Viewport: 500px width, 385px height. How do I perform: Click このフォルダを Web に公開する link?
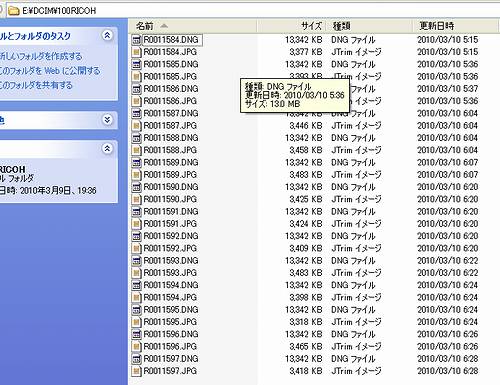pos(50,71)
